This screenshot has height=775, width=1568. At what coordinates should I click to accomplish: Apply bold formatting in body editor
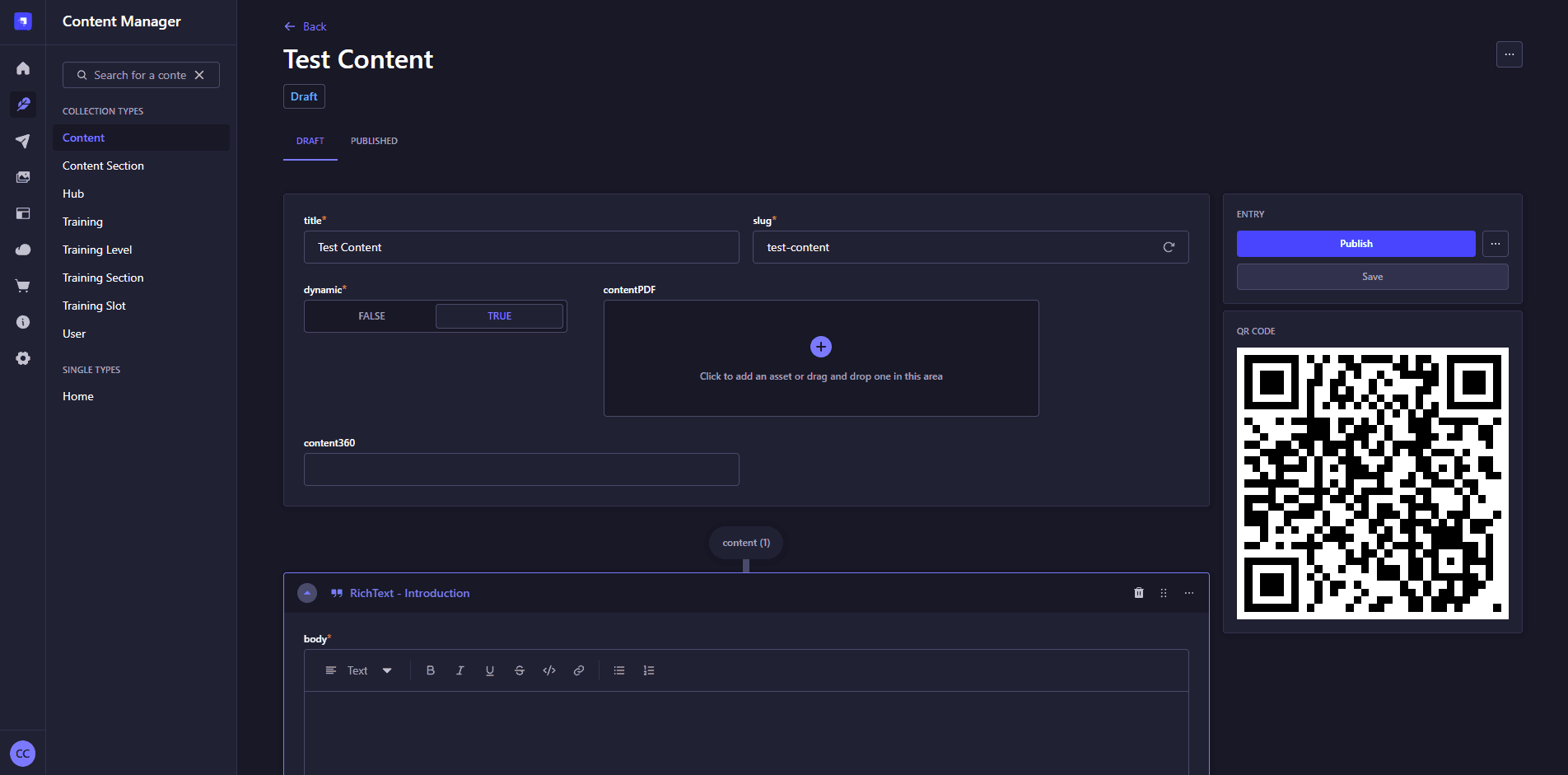tap(431, 670)
